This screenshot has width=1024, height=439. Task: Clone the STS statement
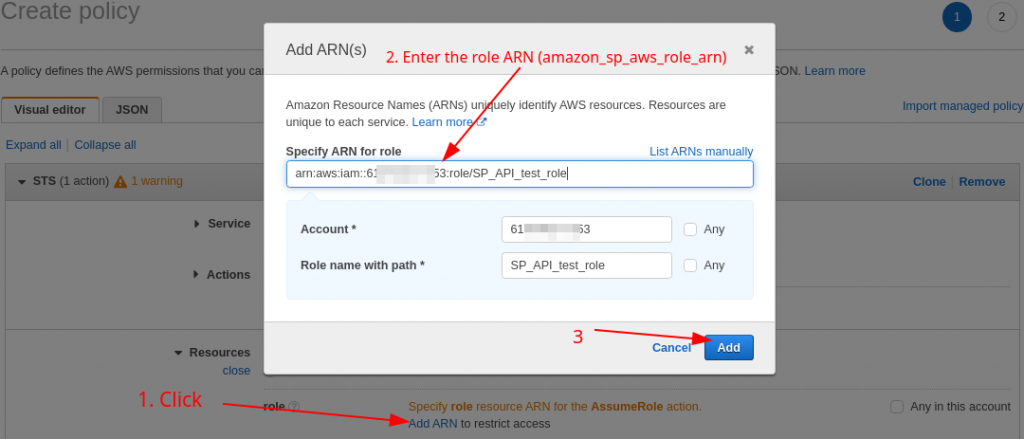pyautogui.click(x=929, y=182)
